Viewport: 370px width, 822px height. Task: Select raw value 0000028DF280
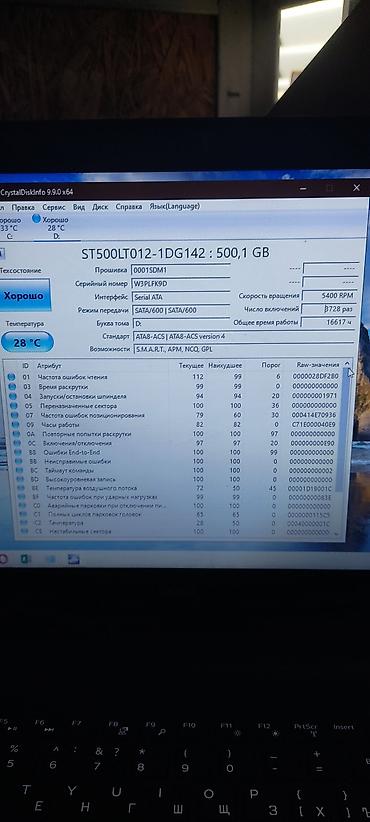pos(315,376)
